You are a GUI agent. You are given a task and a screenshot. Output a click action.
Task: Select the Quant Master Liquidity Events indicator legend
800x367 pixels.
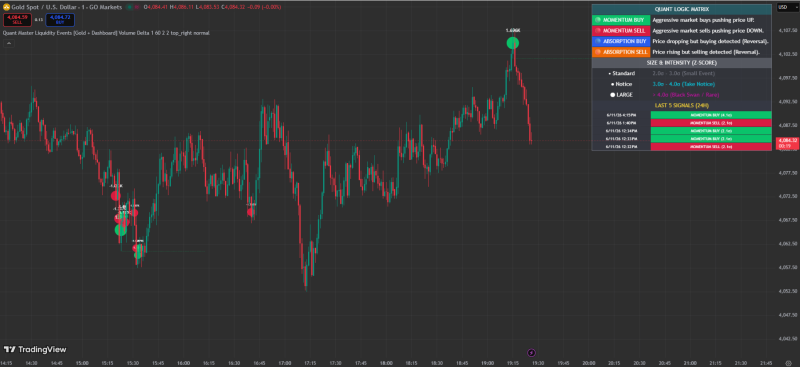106,33
